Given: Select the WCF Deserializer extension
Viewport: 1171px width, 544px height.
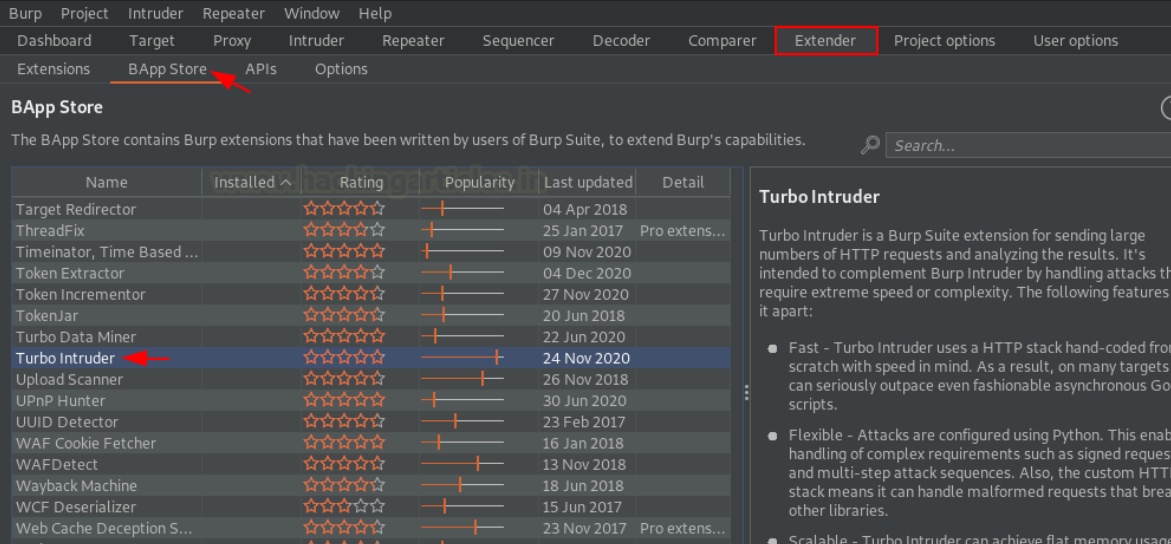Looking at the screenshot, I should (371, 507).
